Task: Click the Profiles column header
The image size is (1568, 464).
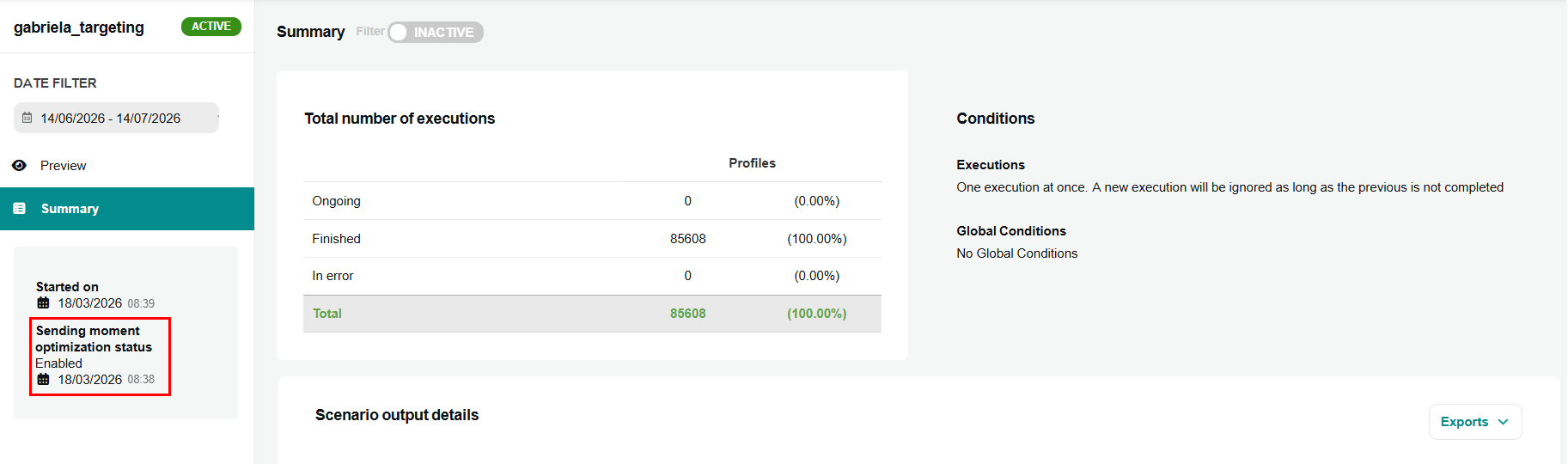Action: tap(752, 163)
